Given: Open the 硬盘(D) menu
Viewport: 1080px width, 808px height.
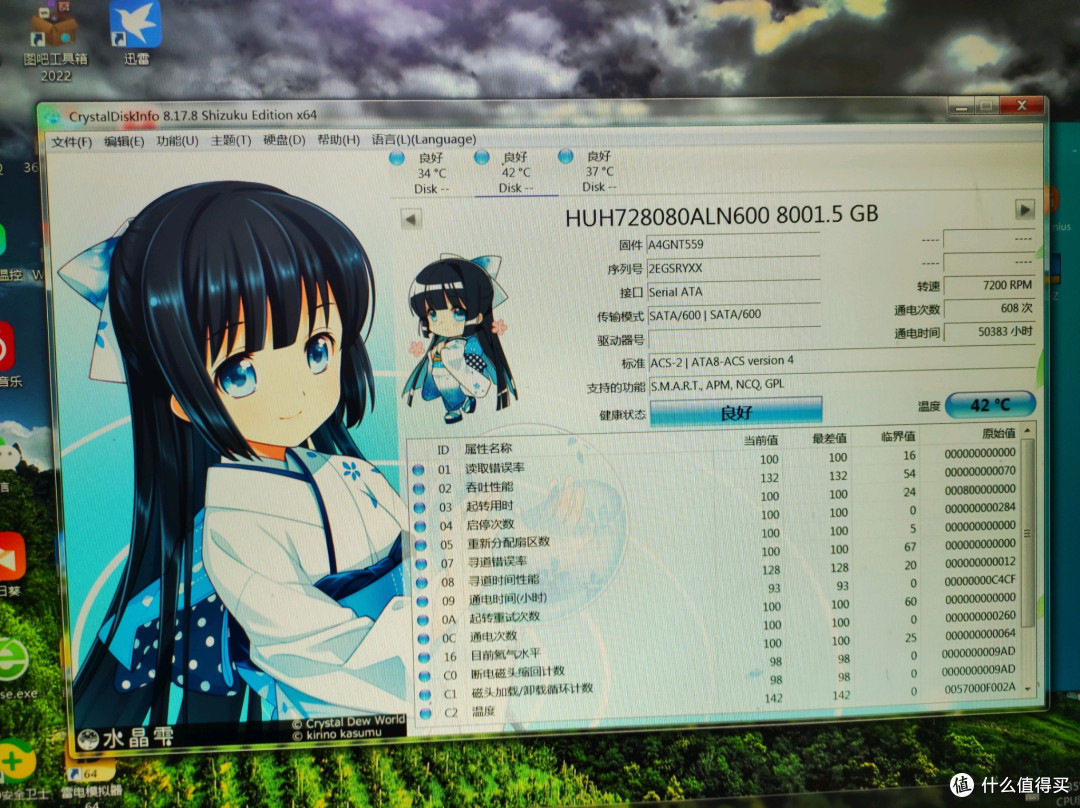Looking at the screenshot, I should 284,140.
